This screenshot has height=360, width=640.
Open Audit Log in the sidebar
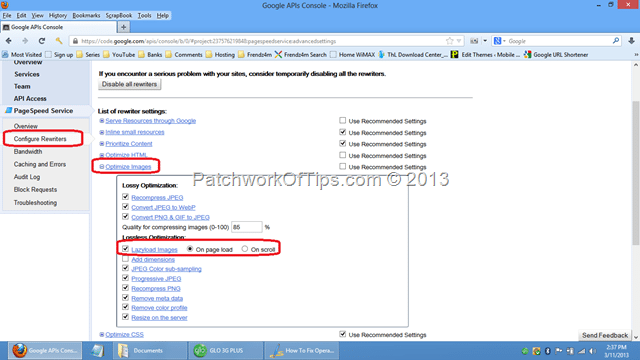click(x=27, y=177)
